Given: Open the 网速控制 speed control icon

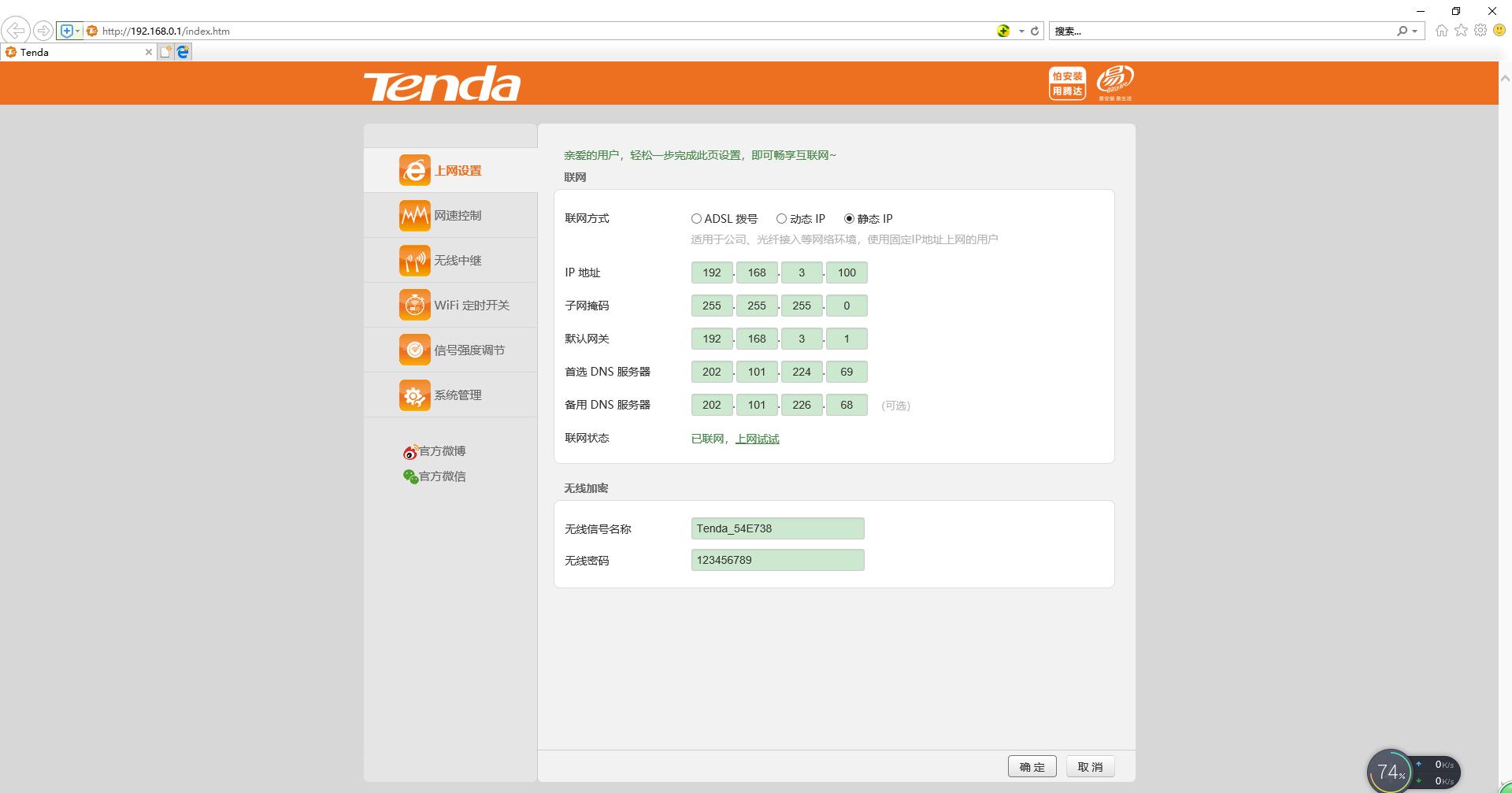Looking at the screenshot, I should 414,215.
